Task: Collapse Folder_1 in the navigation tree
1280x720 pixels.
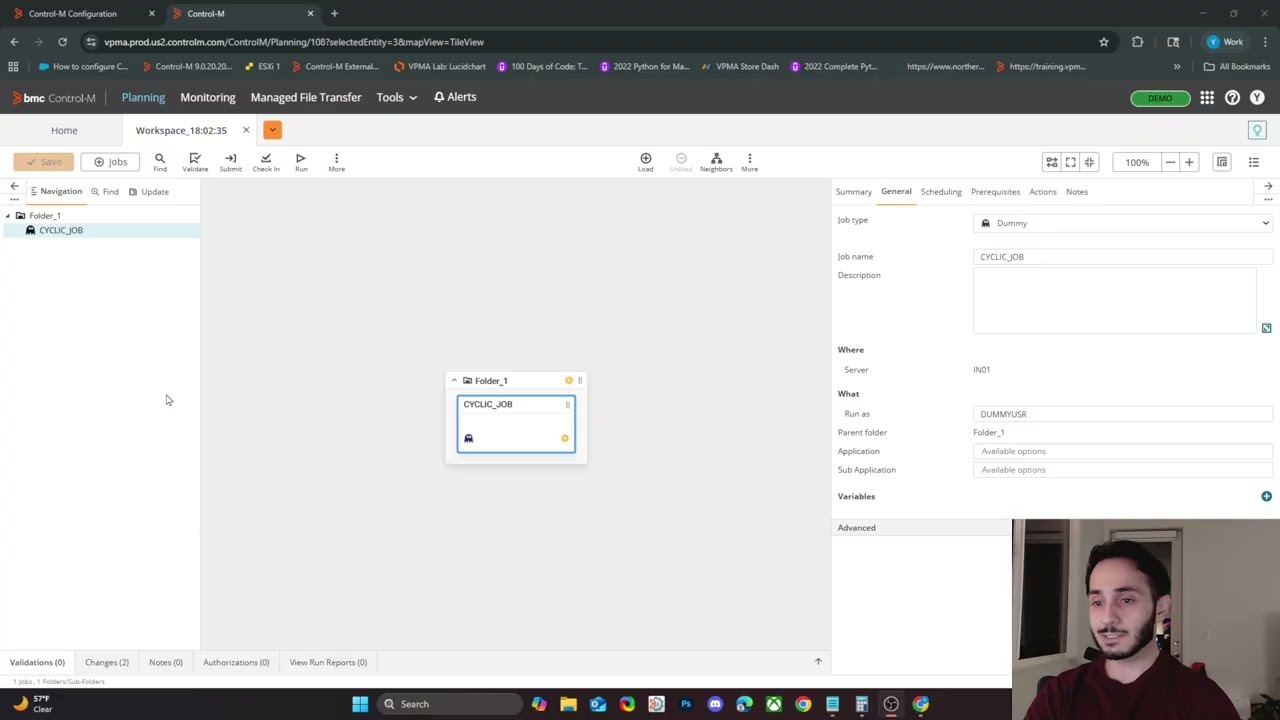Action: tap(8, 216)
